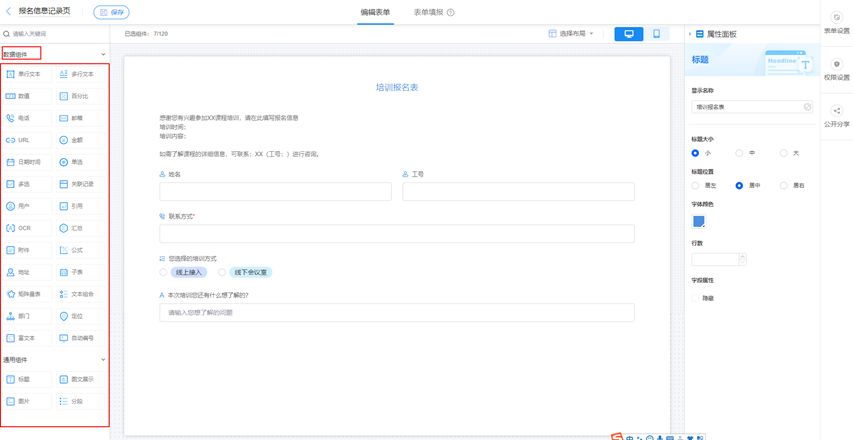The height and width of the screenshot is (440, 853).
Task: Add the URL link component
Action: (27, 140)
